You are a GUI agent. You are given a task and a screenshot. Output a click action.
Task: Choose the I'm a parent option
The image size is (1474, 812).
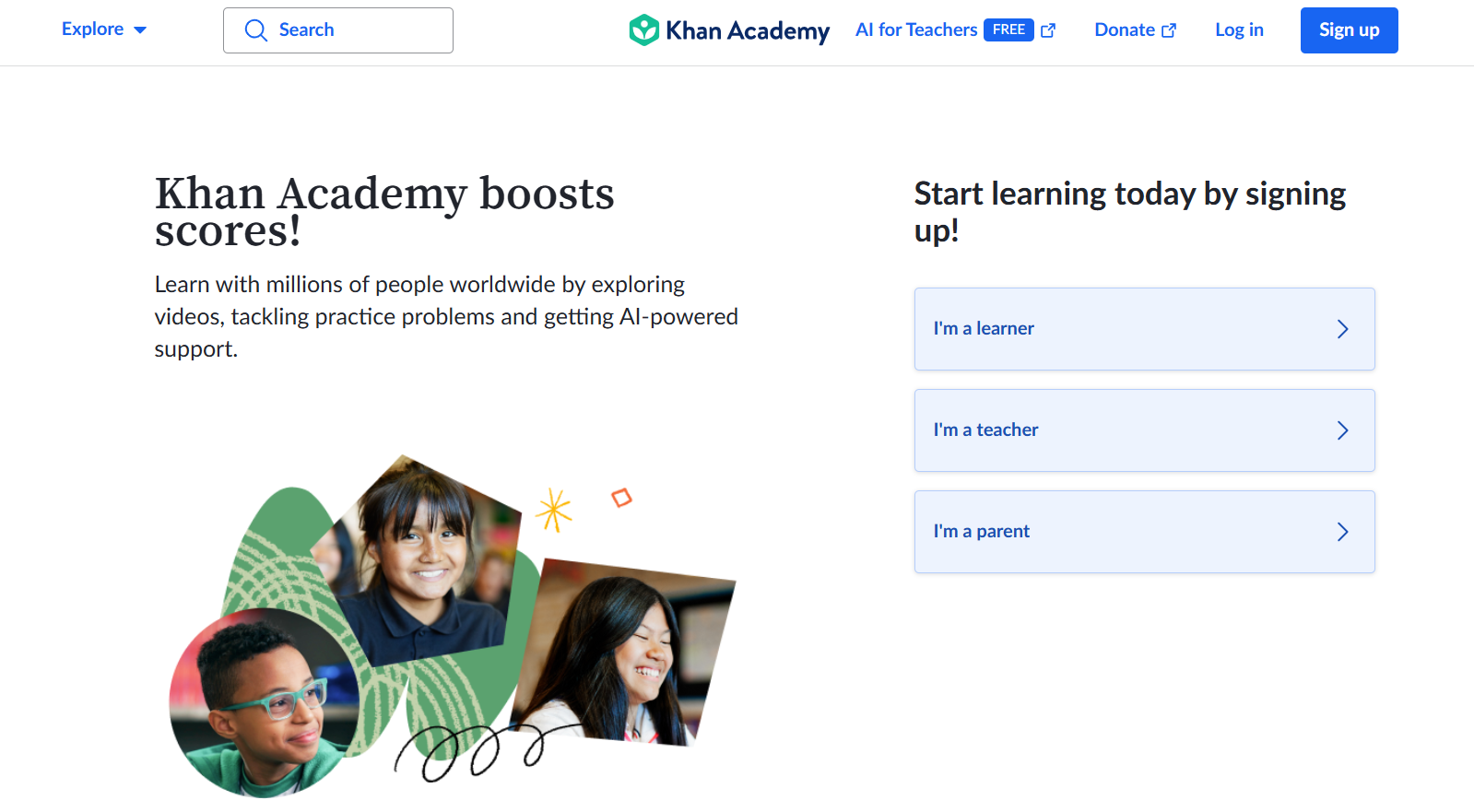[1144, 532]
